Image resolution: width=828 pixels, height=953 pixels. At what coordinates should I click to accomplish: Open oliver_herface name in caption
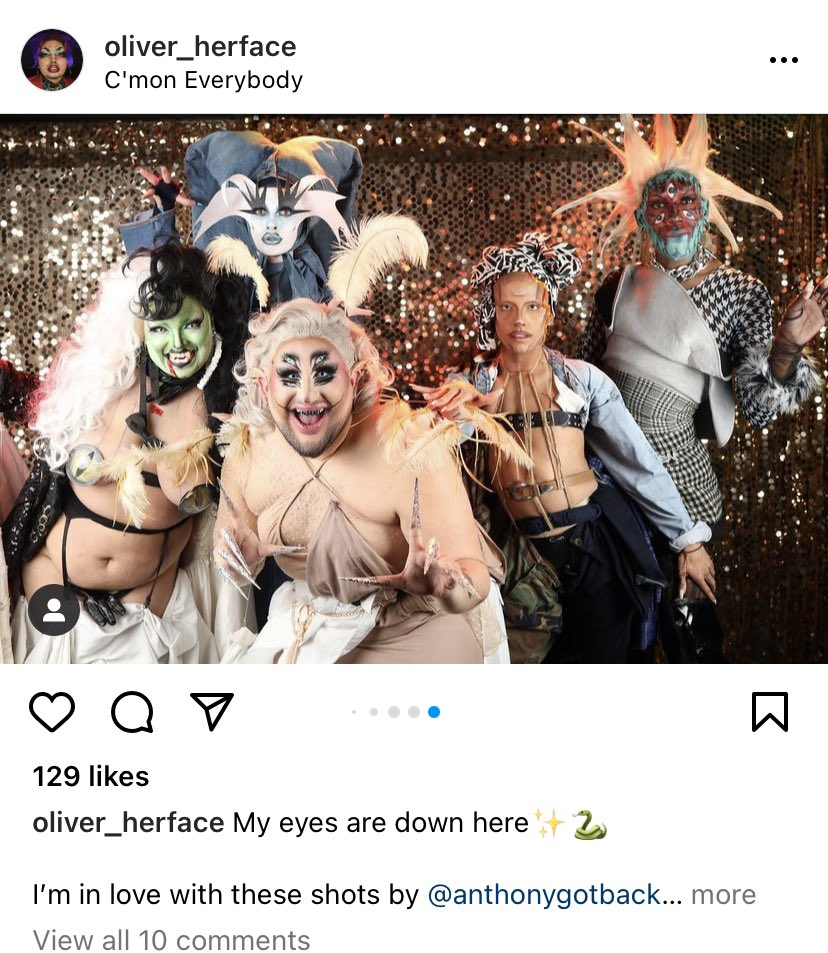128,823
